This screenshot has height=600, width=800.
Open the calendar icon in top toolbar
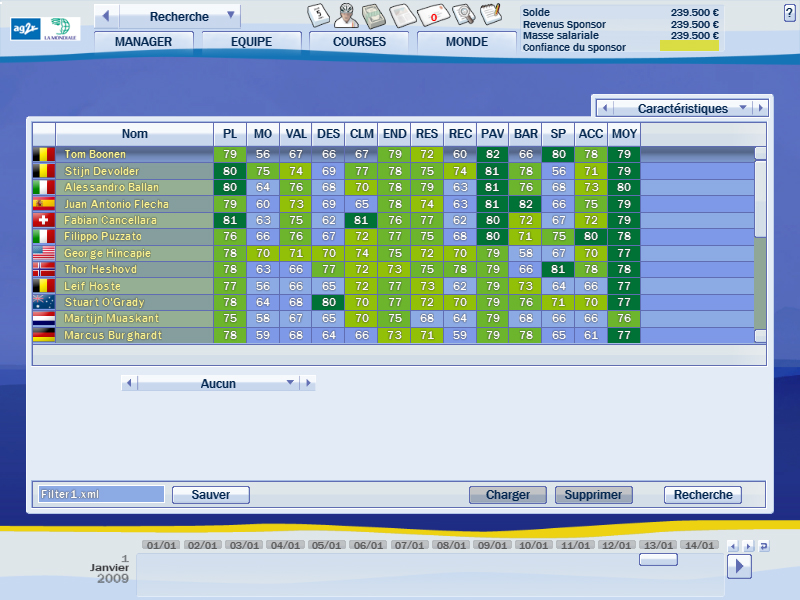point(318,15)
